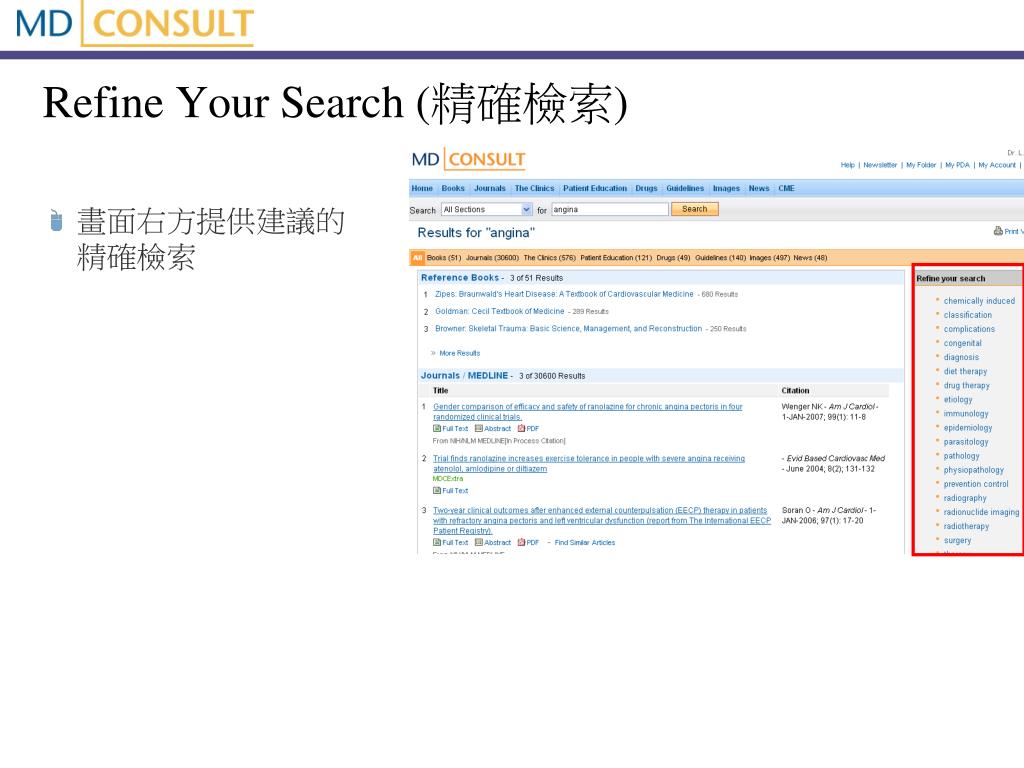Open Trial finds ranolazine increases exercise tolerance title
This screenshot has width=1024, height=768.
(589, 464)
